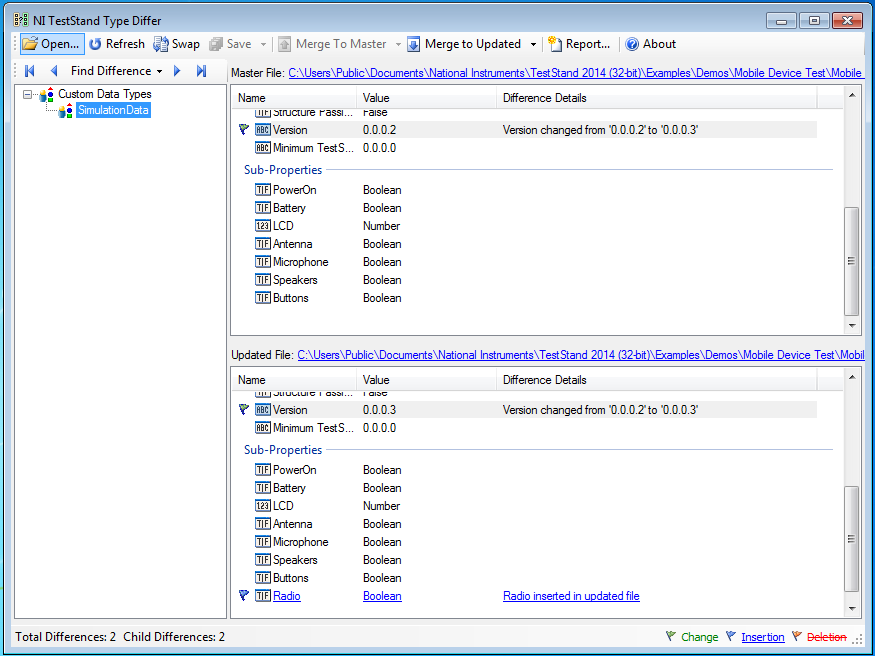Click the PowerOn boolean icon in master pane
The height and width of the screenshot is (656, 875).
[263, 190]
